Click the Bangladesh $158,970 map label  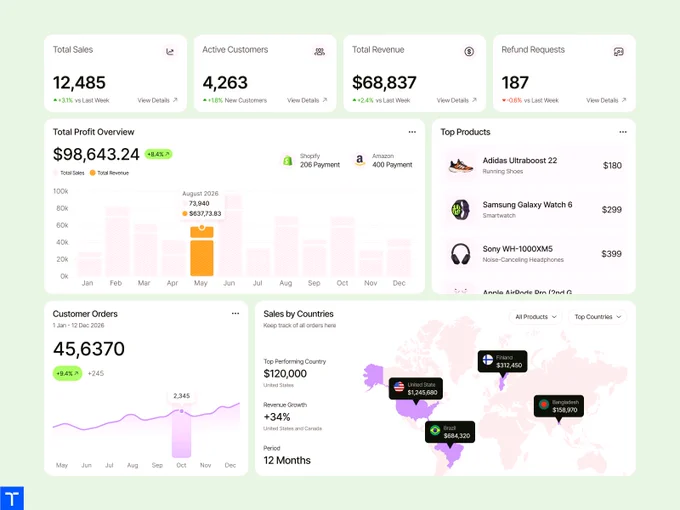tap(559, 406)
